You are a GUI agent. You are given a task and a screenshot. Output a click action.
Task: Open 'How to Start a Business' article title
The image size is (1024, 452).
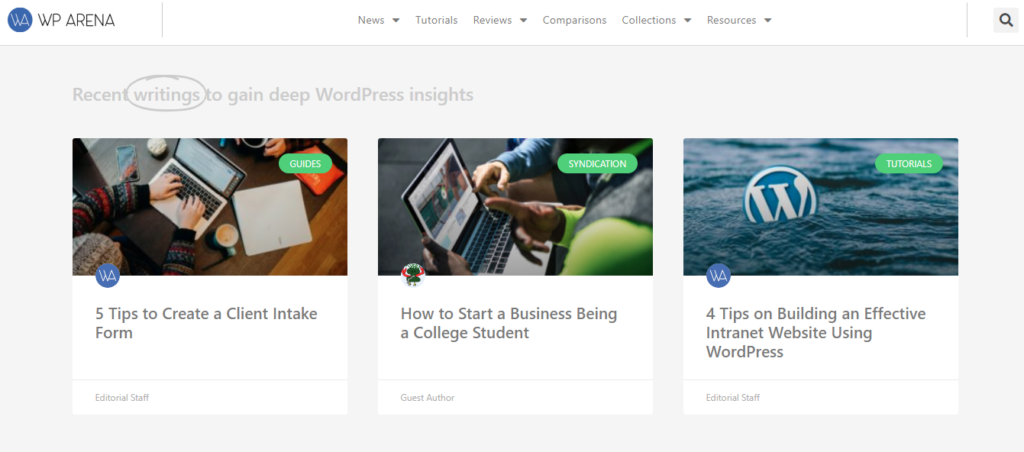point(508,323)
